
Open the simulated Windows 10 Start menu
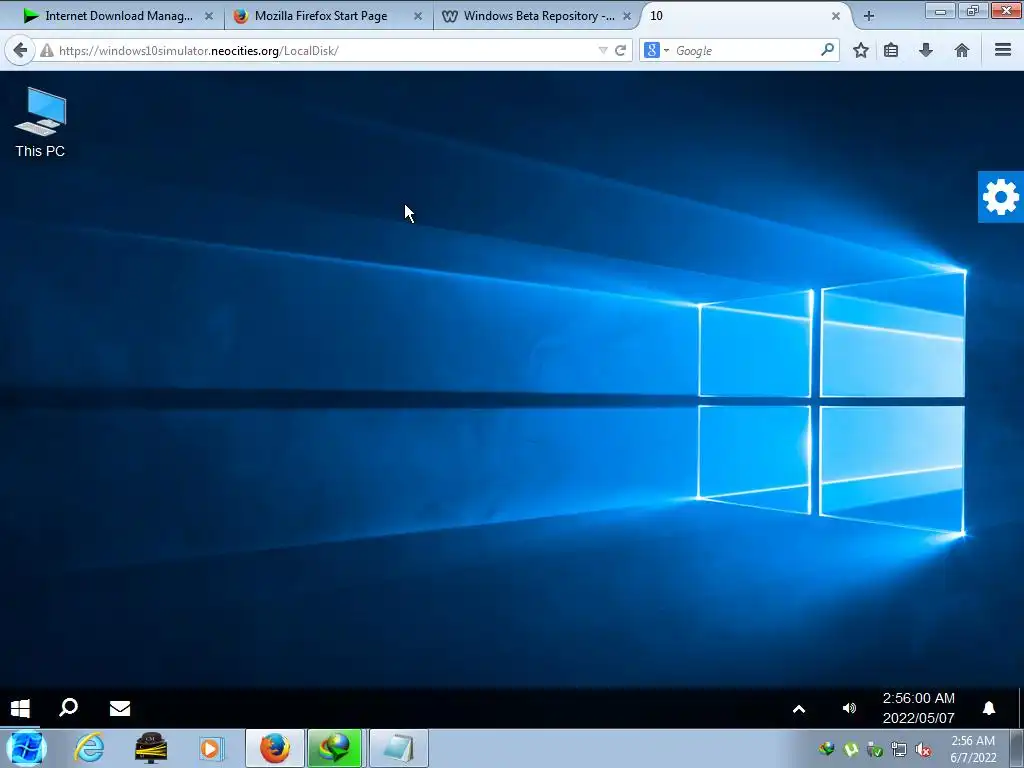pyautogui.click(x=20, y=708)
